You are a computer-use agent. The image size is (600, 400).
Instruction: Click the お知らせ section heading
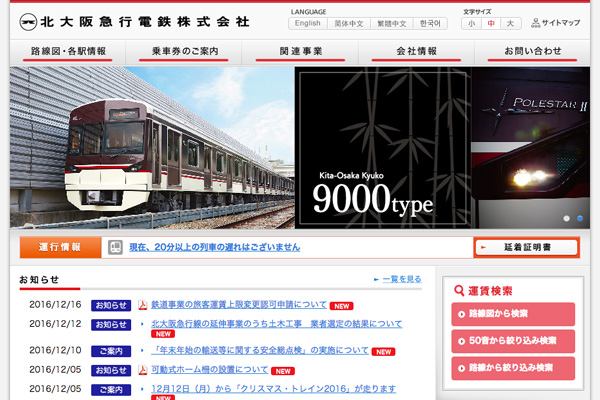coord(39,280)
